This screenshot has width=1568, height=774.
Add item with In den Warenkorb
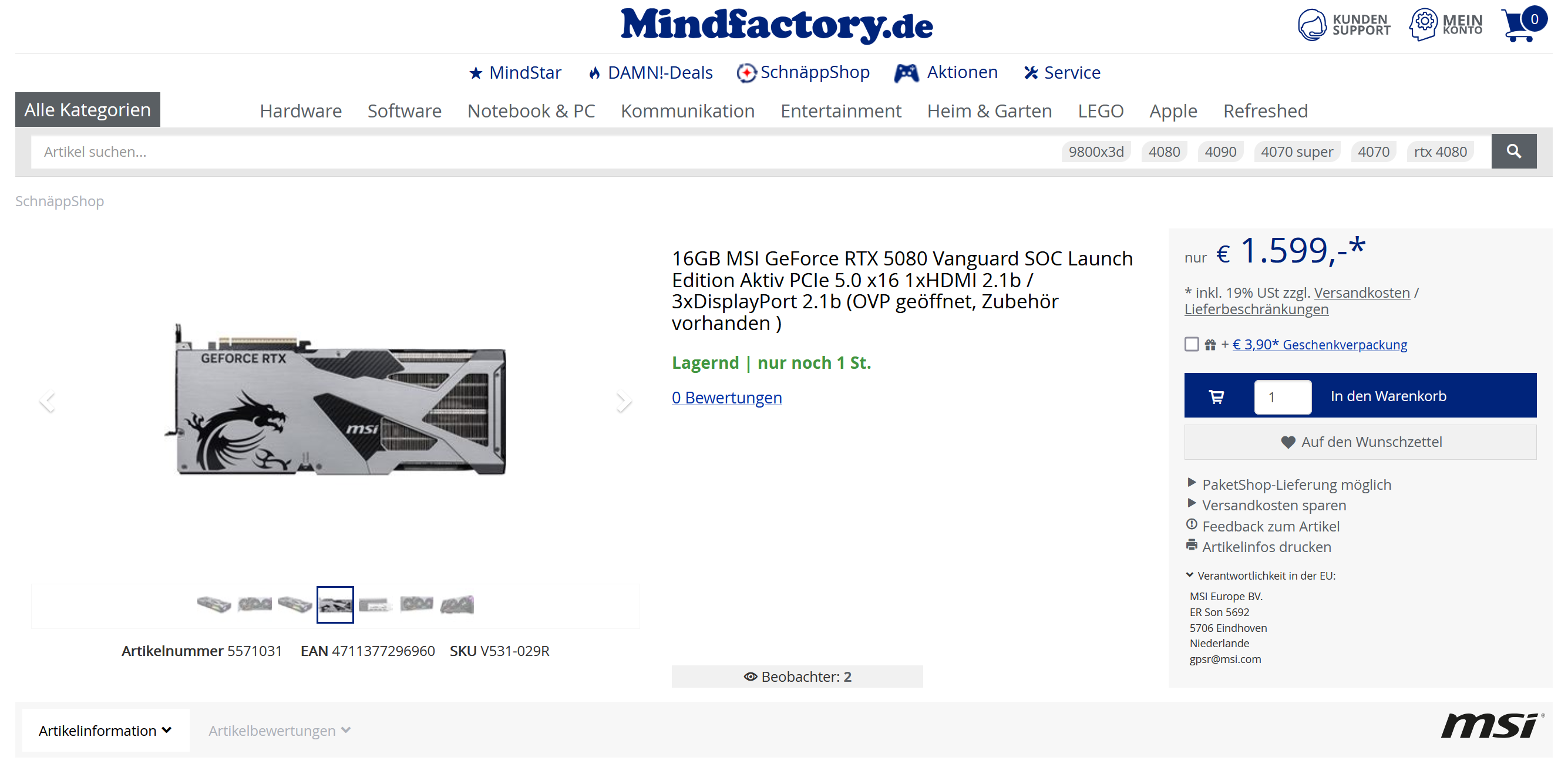tap(1388, 396)
